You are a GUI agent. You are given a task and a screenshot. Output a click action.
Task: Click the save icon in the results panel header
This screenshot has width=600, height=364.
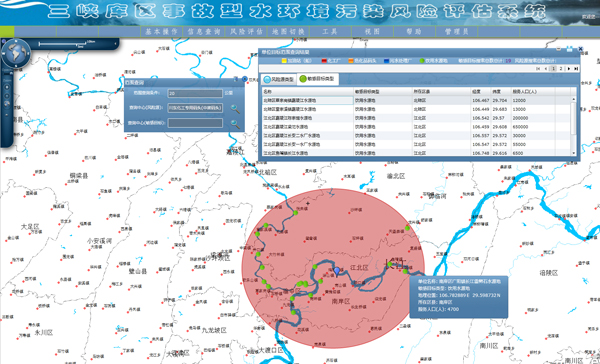569,49
